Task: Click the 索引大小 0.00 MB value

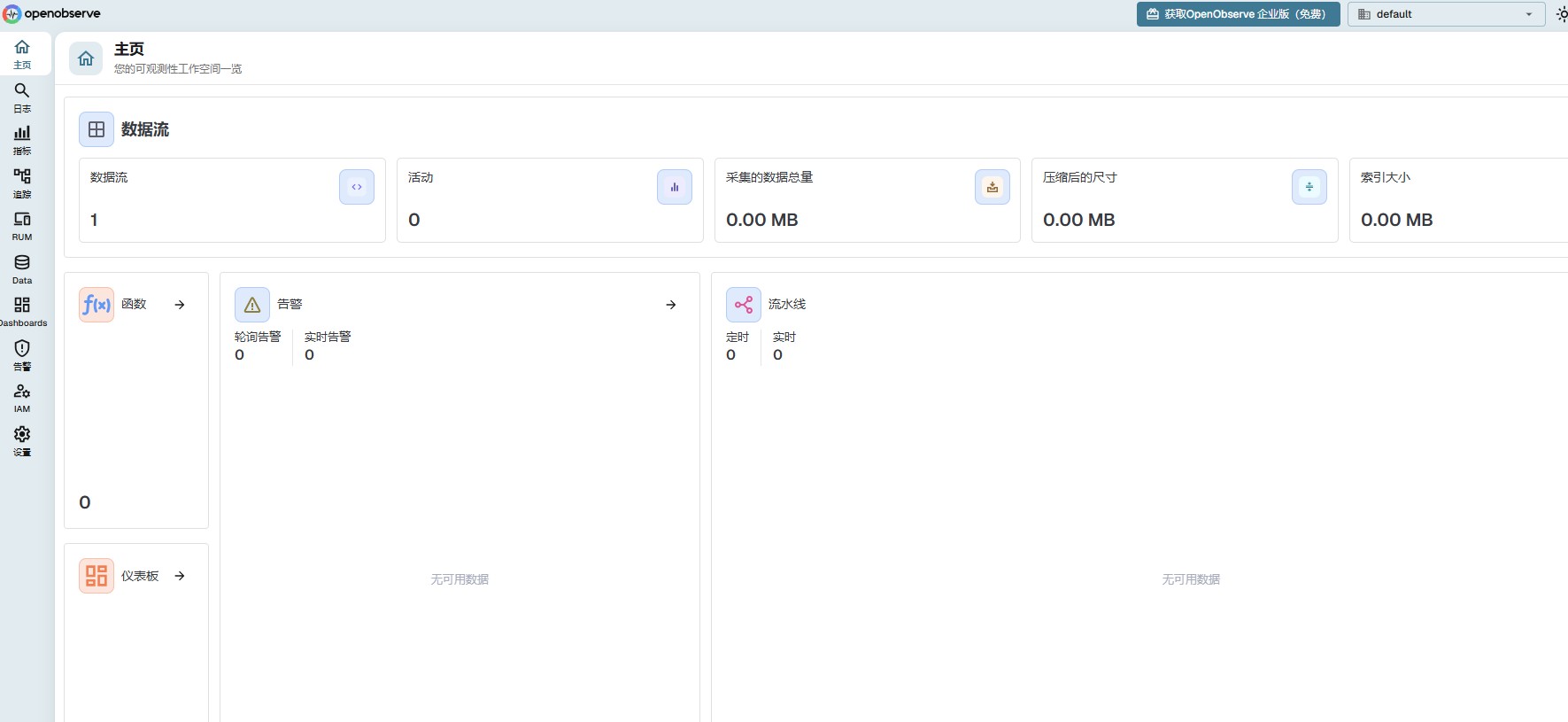Action: pyautogui.click(x=1397, y=220)
